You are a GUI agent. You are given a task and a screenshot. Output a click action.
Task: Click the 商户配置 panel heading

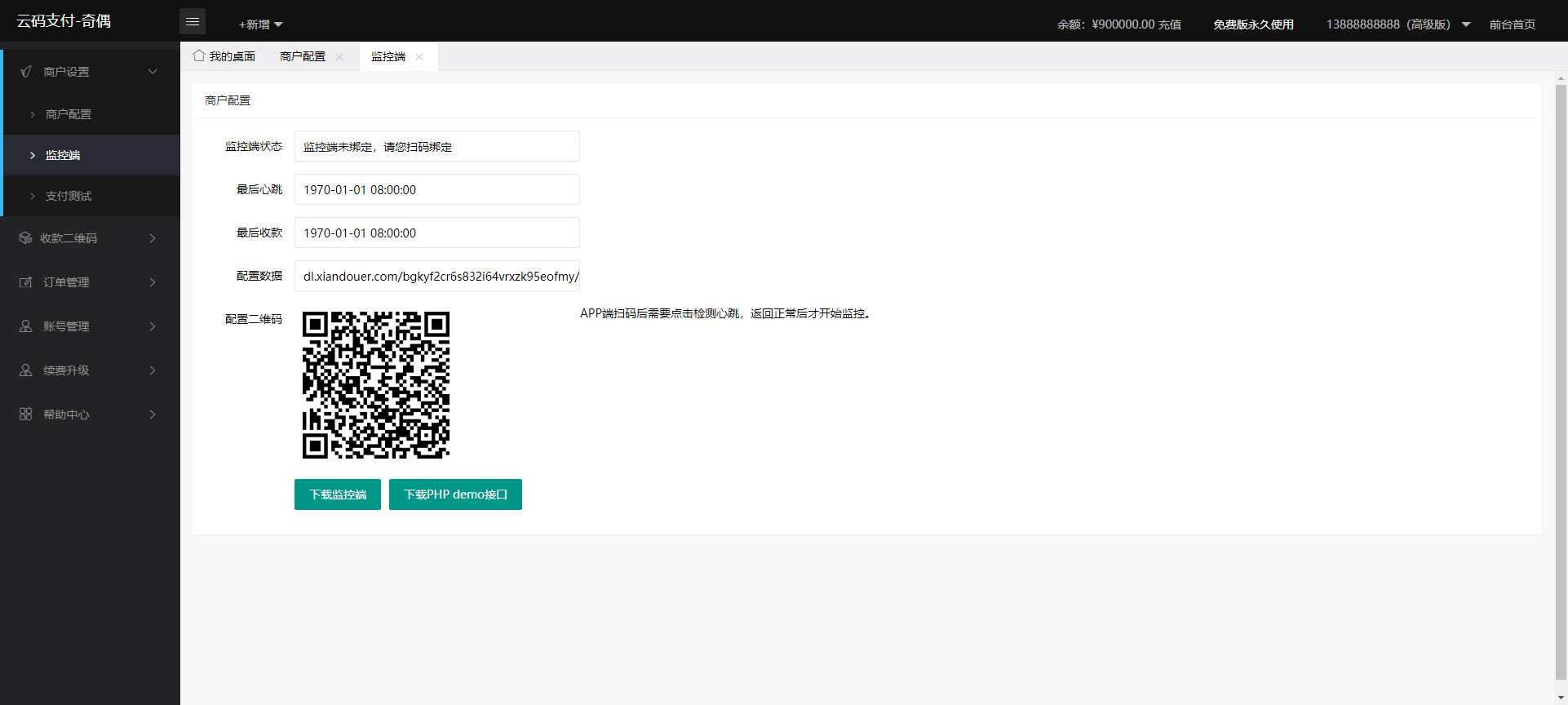[x=228, y=100]
